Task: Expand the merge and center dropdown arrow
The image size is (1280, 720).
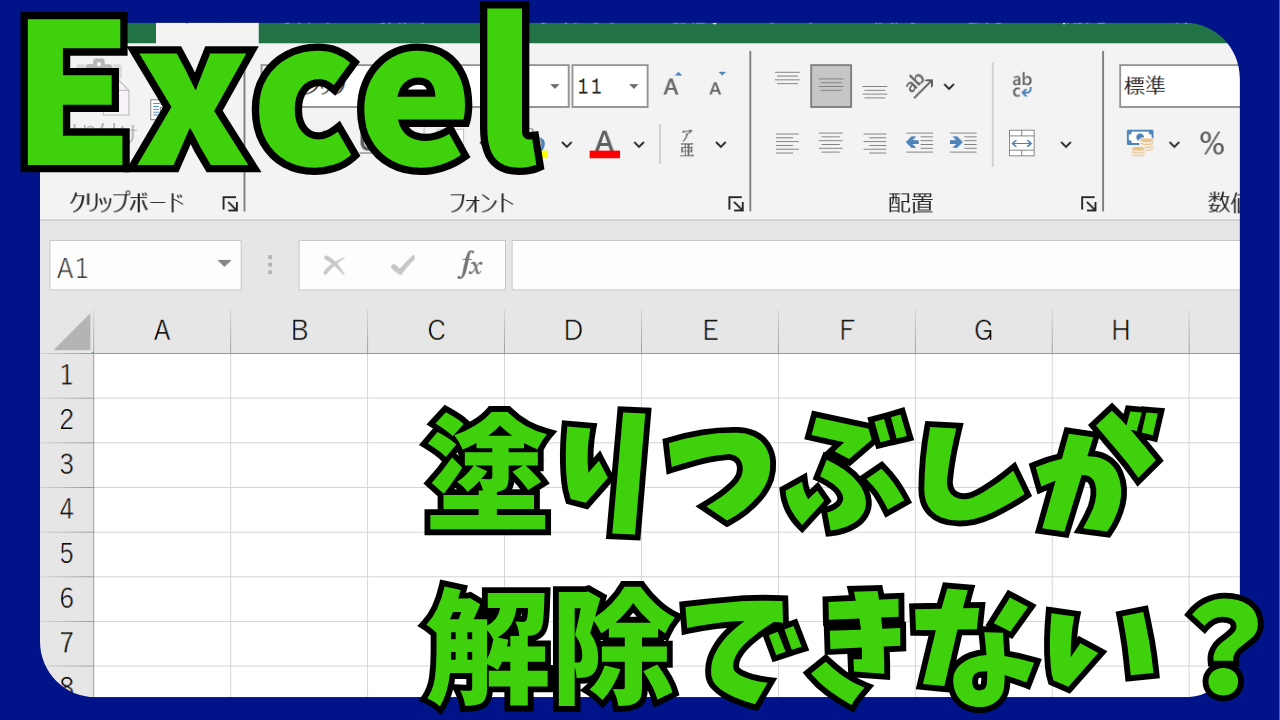Action: [x=1066, y=144]
